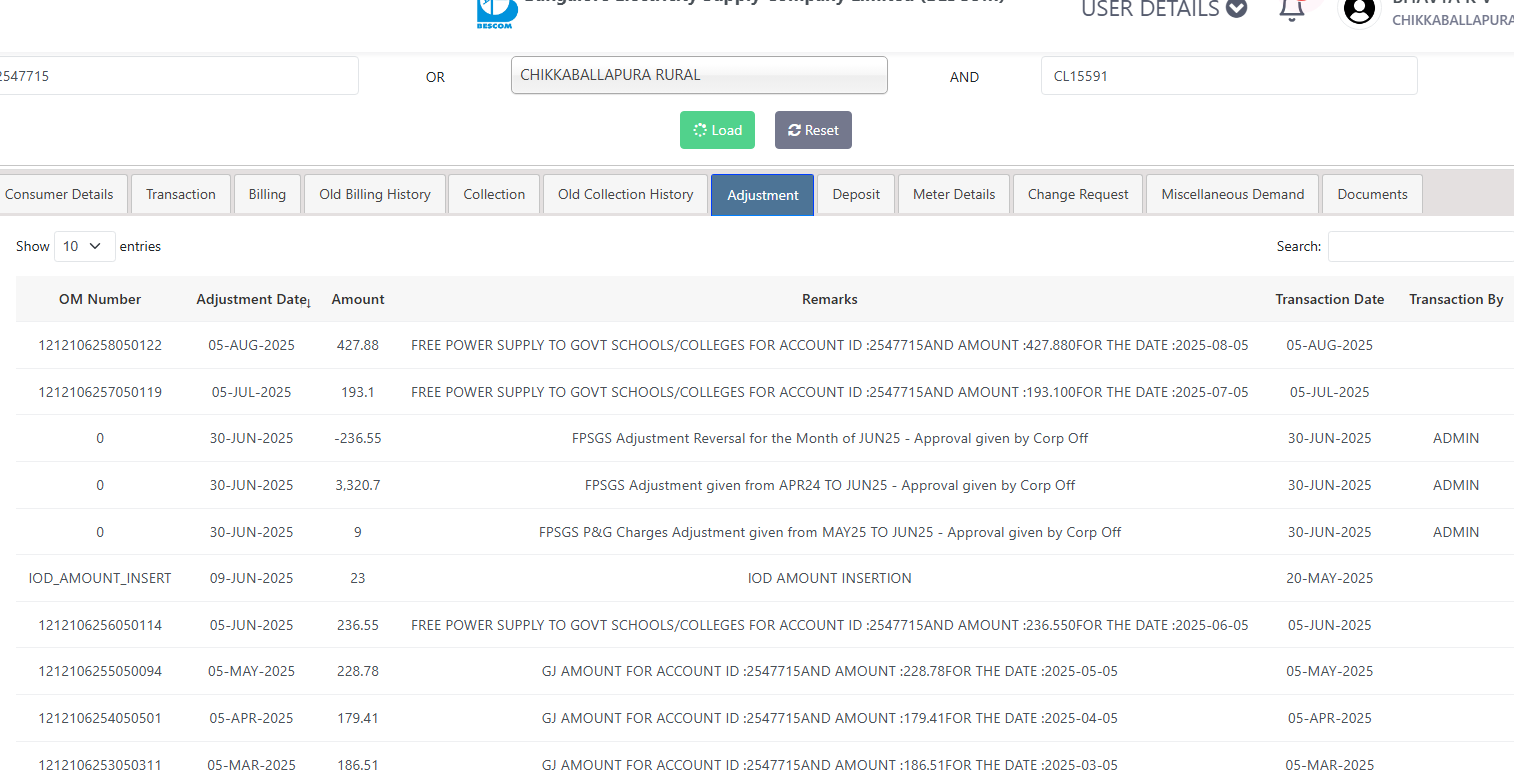Click OM Number IOD_AMOUNT_INSERT

100,578
